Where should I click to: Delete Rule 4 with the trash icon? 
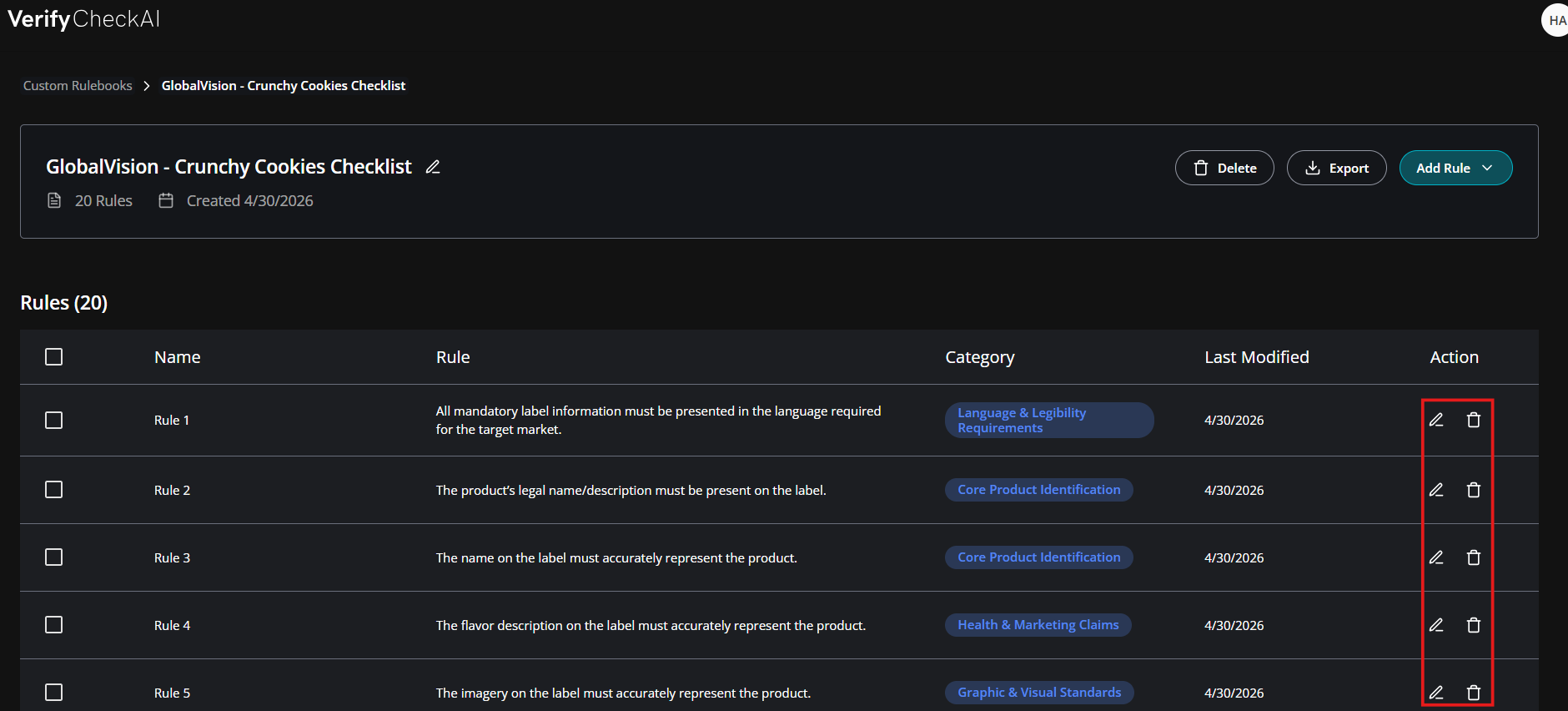1474,625
